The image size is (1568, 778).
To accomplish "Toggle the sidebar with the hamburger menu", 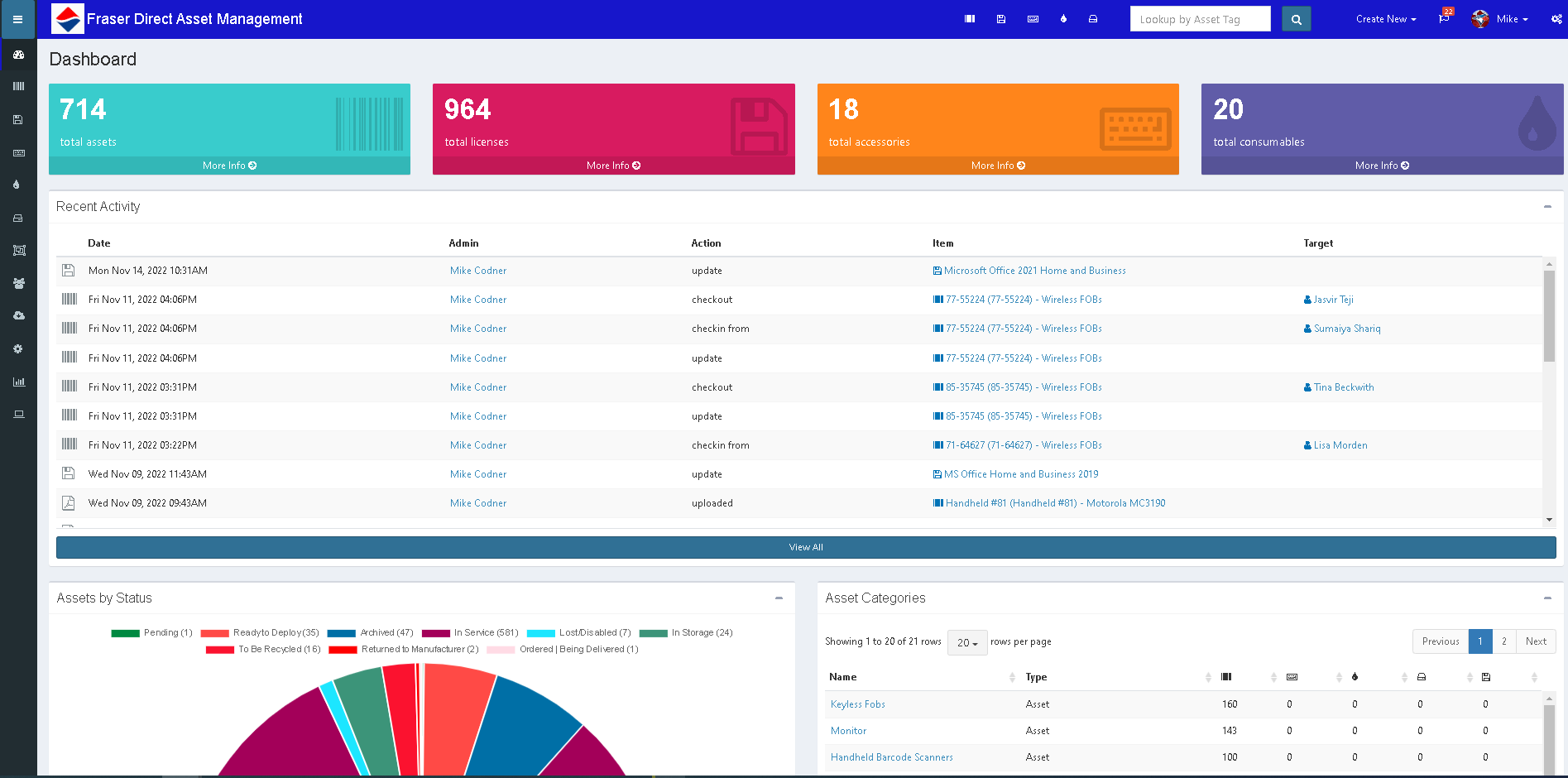I will 18,19.
